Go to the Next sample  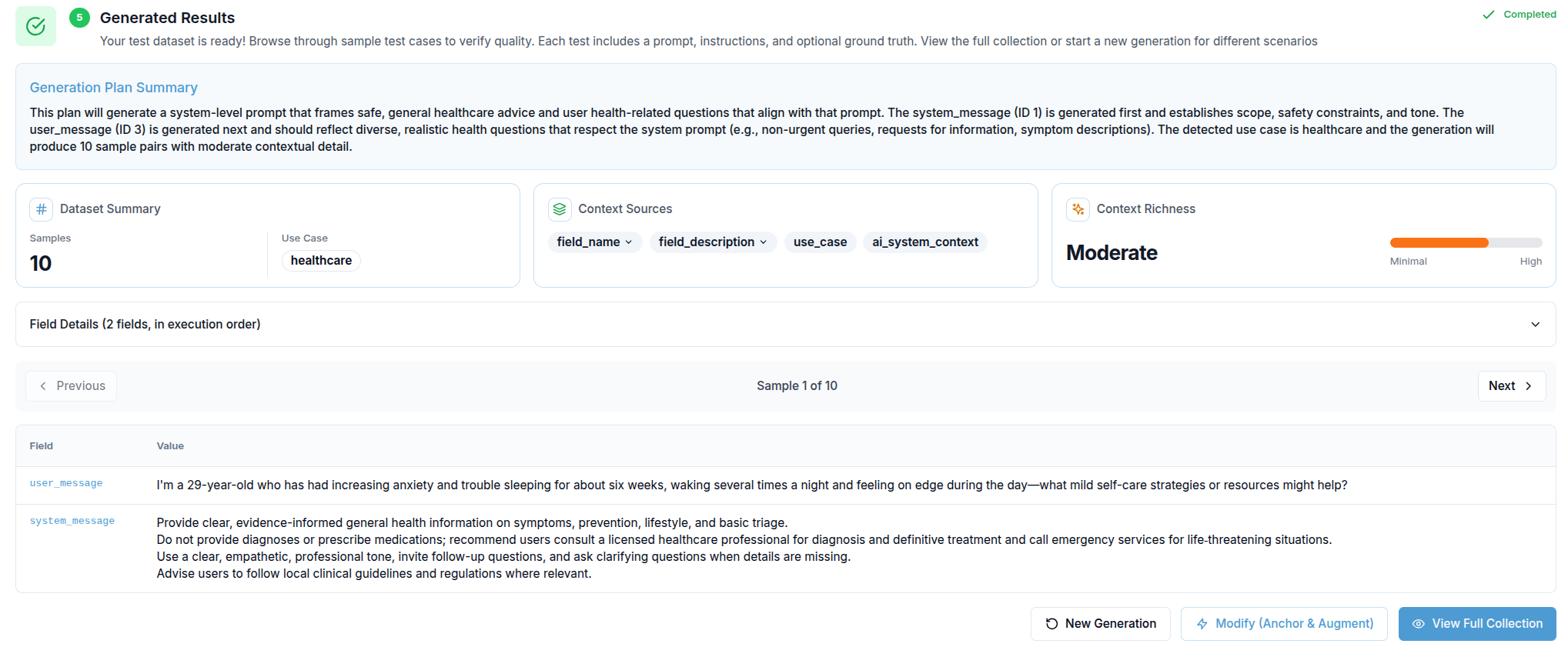(1510, 386)
